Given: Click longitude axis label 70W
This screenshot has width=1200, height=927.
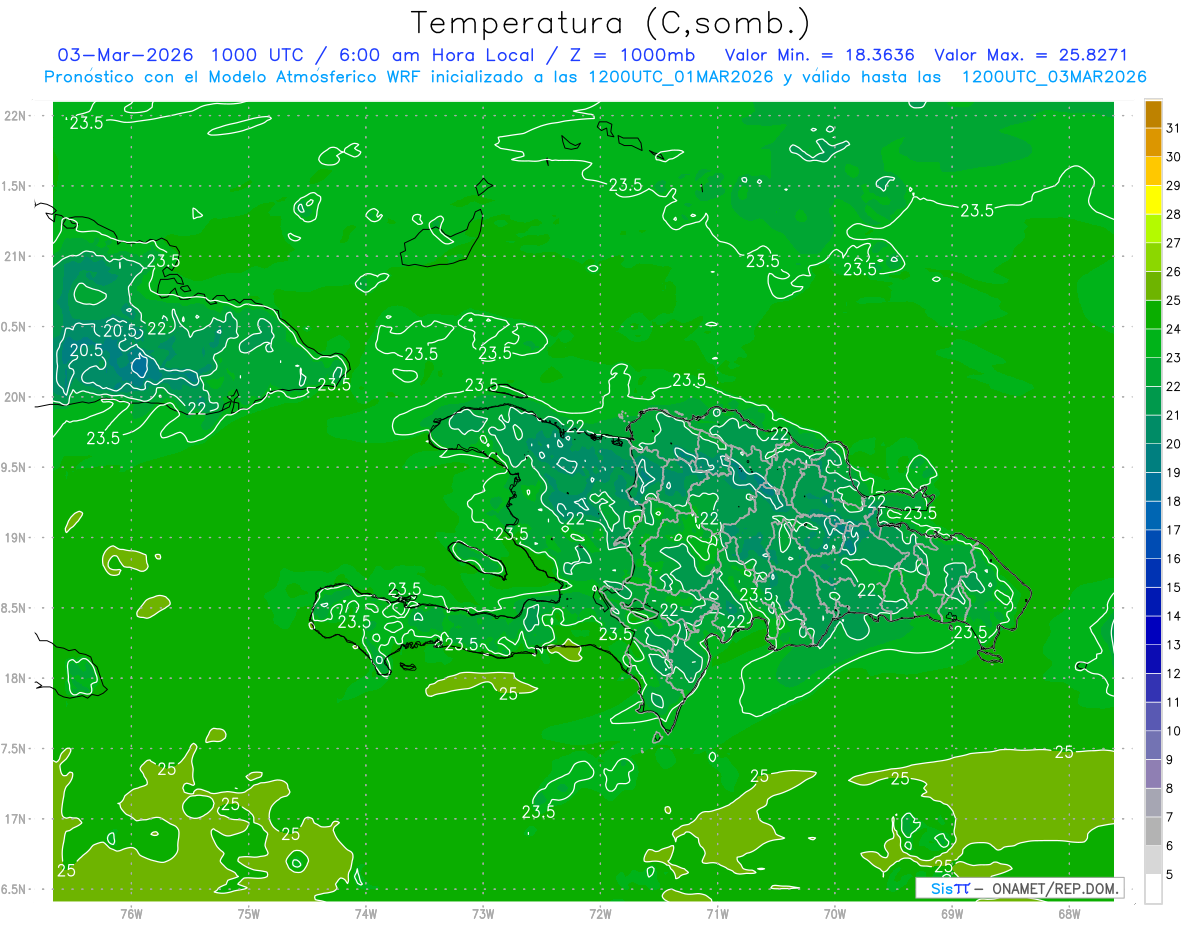Looking at the screenshot, I should 835,913.
